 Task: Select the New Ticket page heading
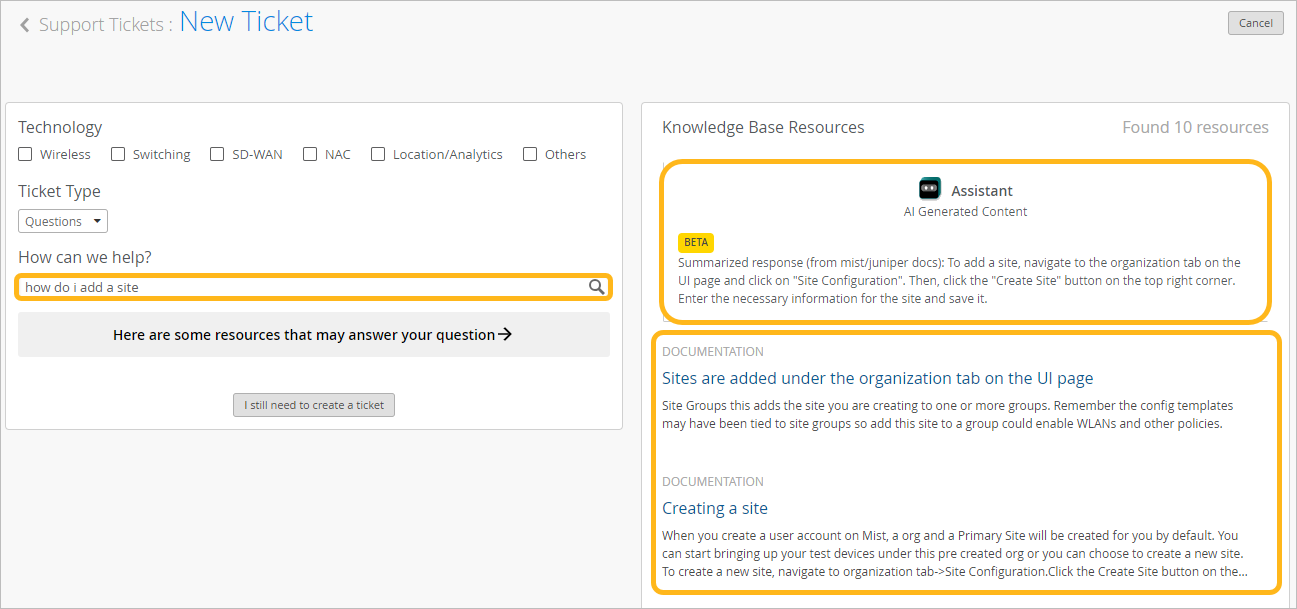point(246,21)
